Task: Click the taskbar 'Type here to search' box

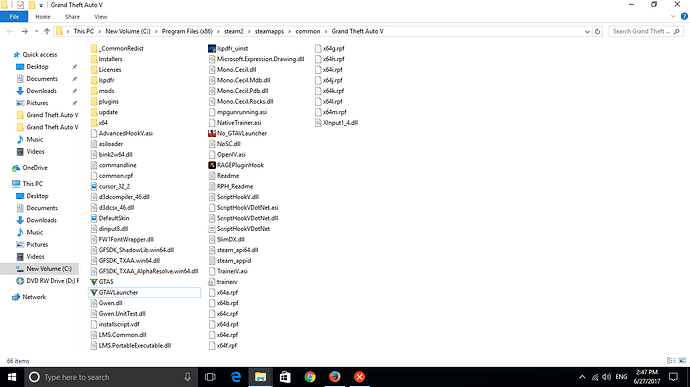Action: [111, 377]
